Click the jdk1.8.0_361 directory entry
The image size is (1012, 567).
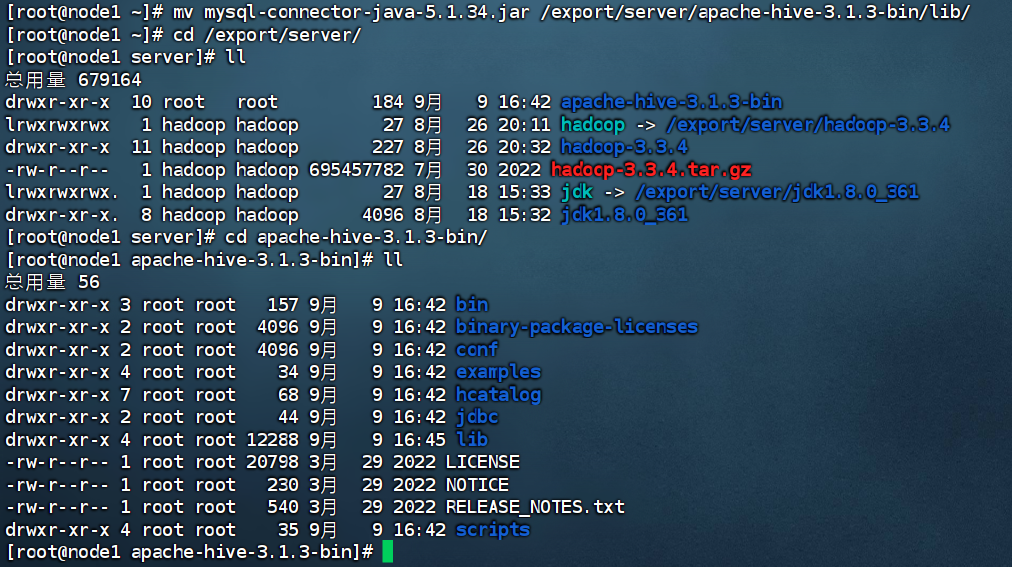624,215
